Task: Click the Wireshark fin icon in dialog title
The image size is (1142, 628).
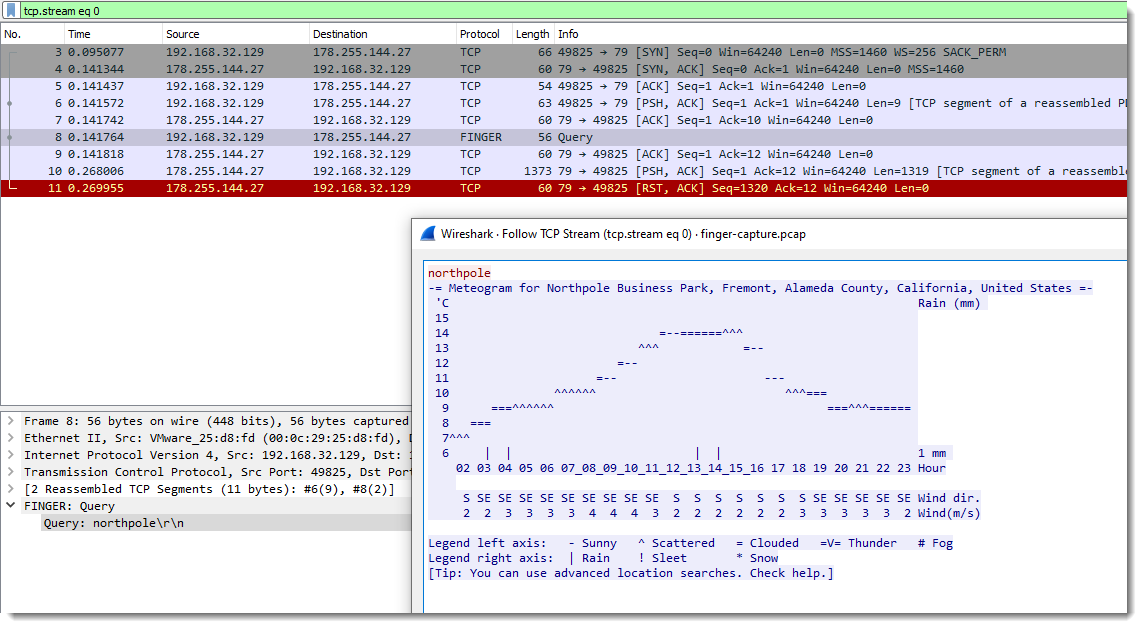Action: click(x=427, y=234)
